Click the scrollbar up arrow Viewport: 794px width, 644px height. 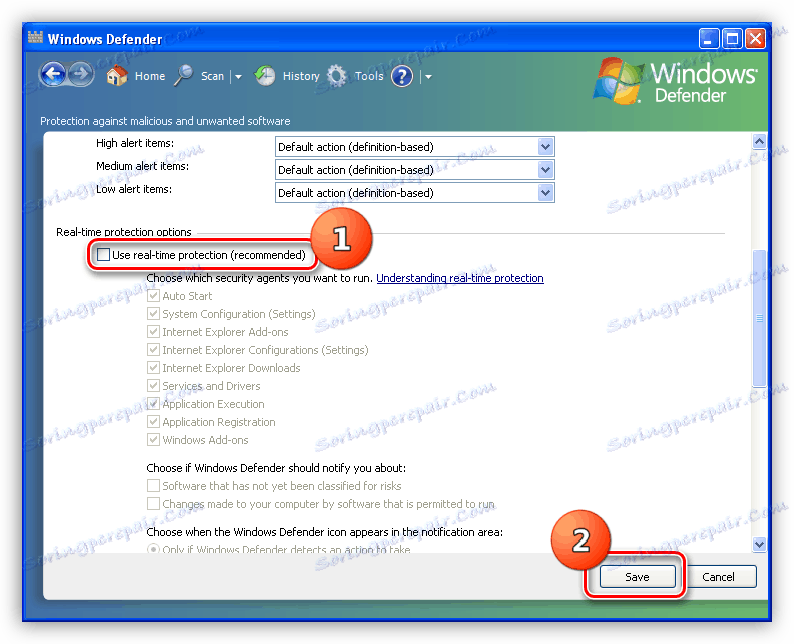pyautogui.click(x=759, y=142)
